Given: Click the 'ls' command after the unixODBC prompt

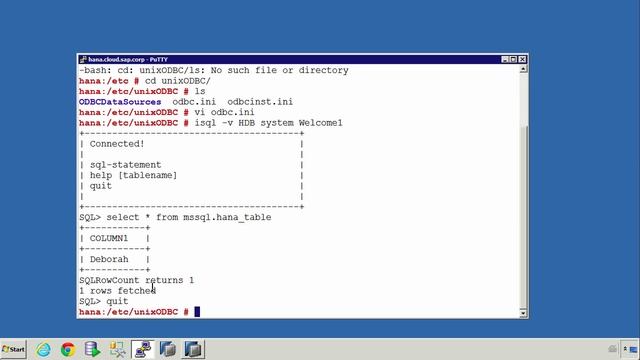Looking at the screenshot, I should (x=200, y=91).
